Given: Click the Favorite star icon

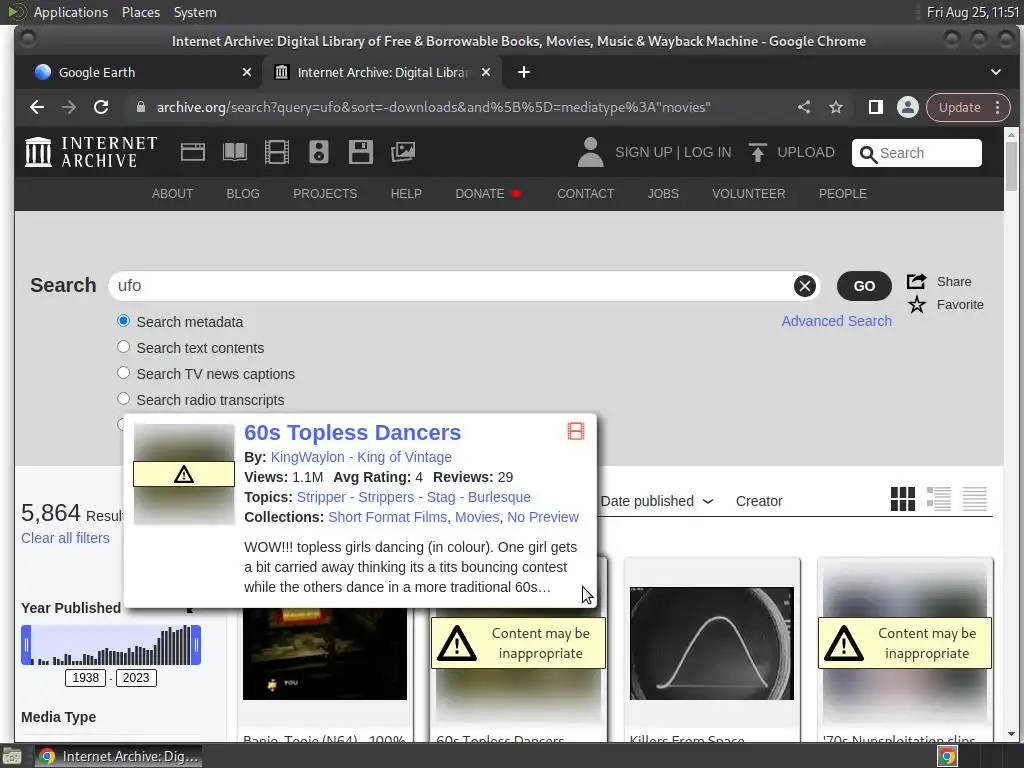Looking at the screenshot, I should (917, 304).
